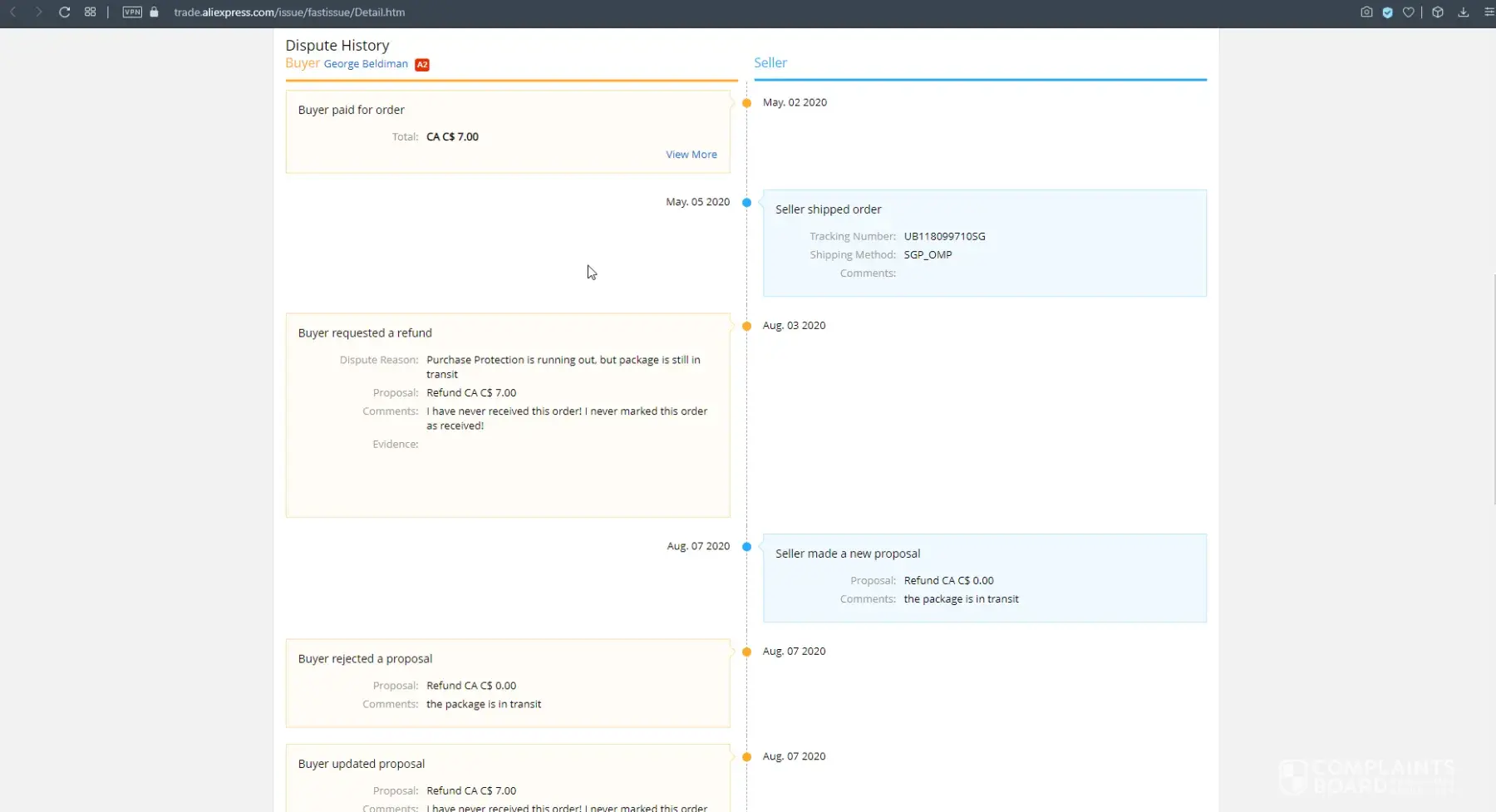This screenshot has height=812, width=1496.
Task: Take a snapshot with the camera icon
Action: click(1366, 12)
